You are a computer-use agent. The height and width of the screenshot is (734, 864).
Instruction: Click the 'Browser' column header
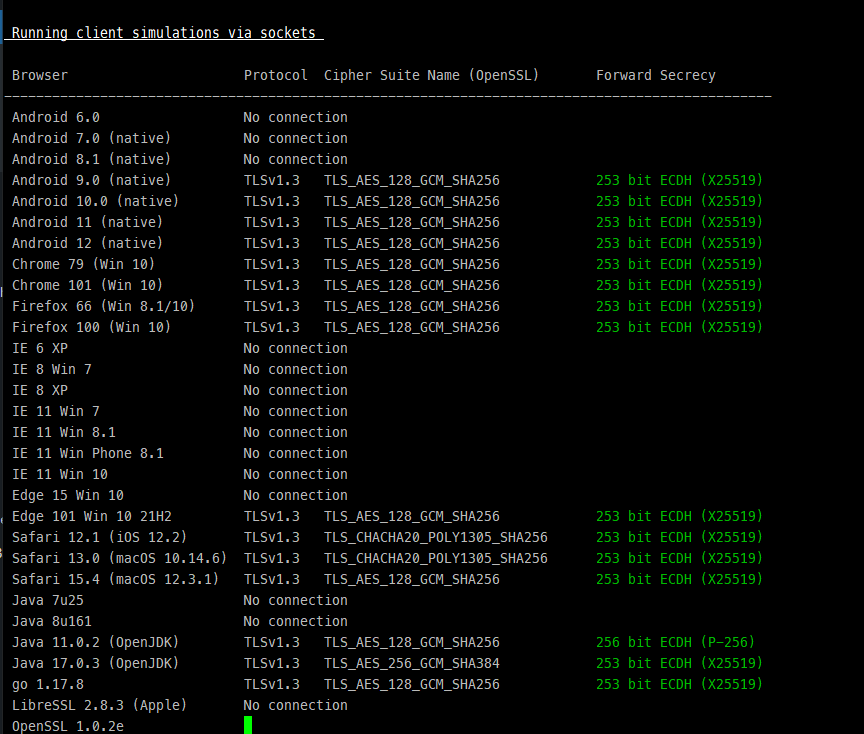coord(40,75)
